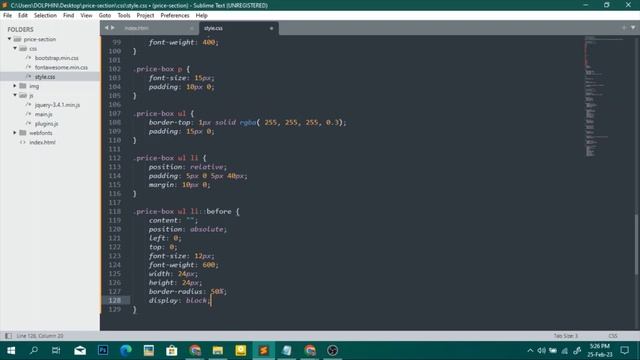Open fontawesome.min.css from the sidebar
Image resolution: width=640 pixels, height=360 pixels.
pos(61,67)
